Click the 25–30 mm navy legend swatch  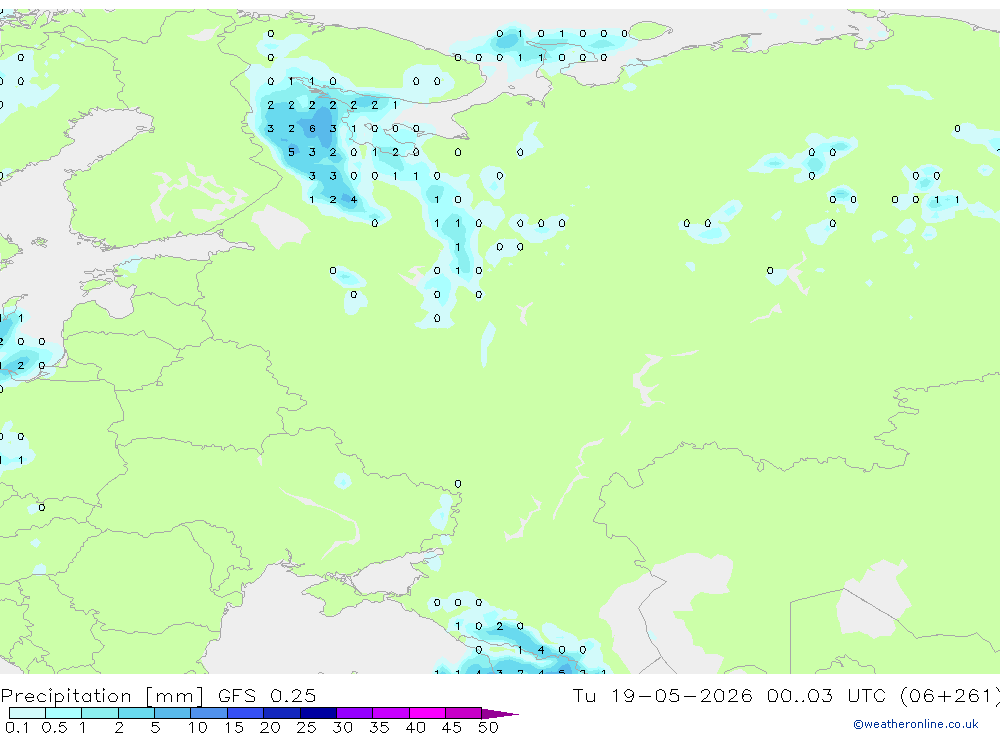tap(318, 713)
